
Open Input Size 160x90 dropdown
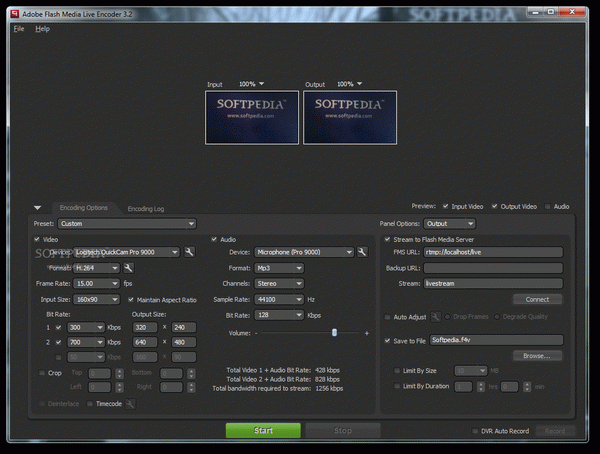pyautogui.click(x=97, y=299)
